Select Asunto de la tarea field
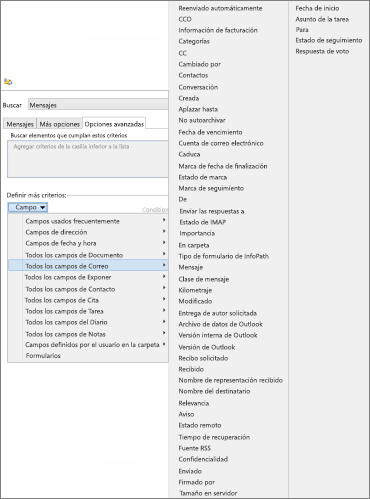Viewport: 370px width, 499px height. click(x=322, y=19)
